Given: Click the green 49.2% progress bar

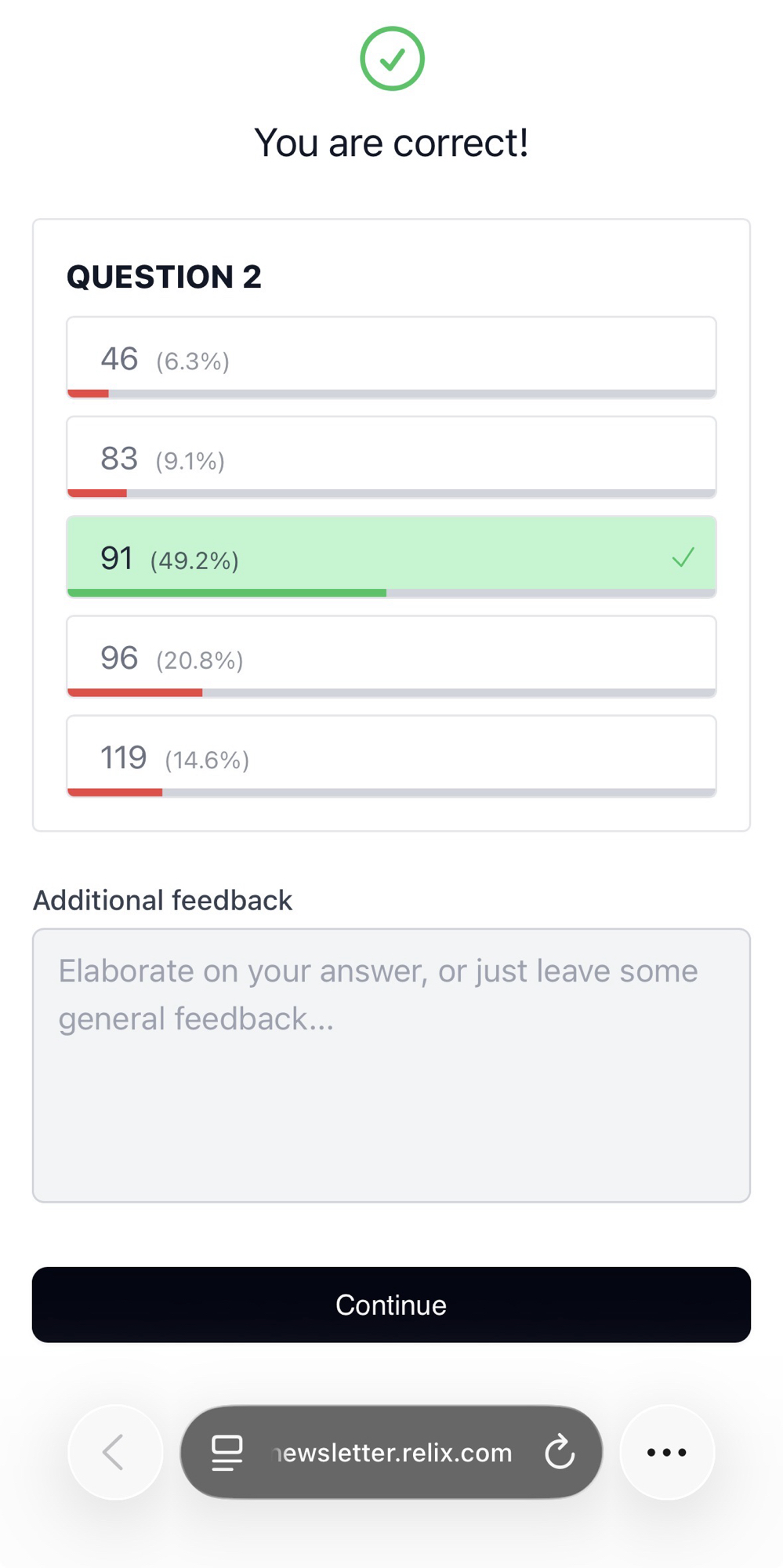Looking at the screenshot, I should click(x=227, y=593).
